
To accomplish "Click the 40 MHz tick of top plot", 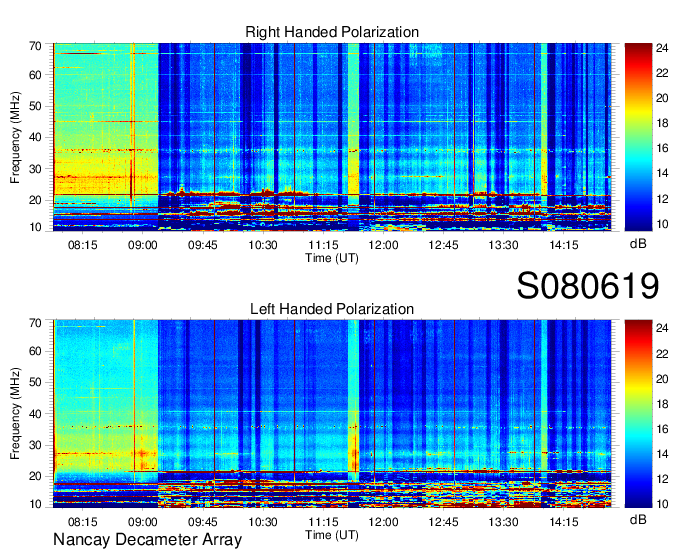I will (35, 137).
